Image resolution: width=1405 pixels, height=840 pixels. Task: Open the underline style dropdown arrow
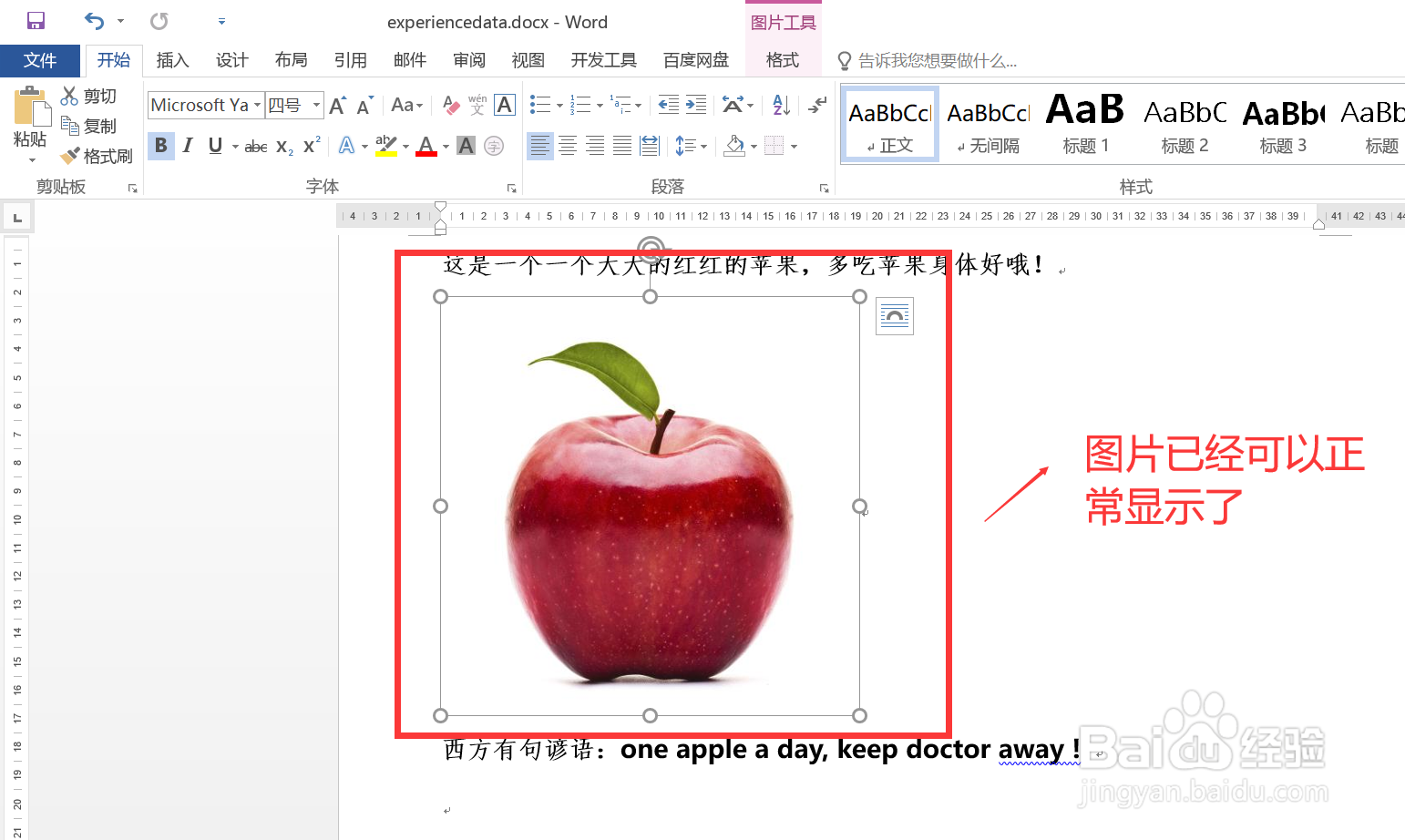(235, 146)
